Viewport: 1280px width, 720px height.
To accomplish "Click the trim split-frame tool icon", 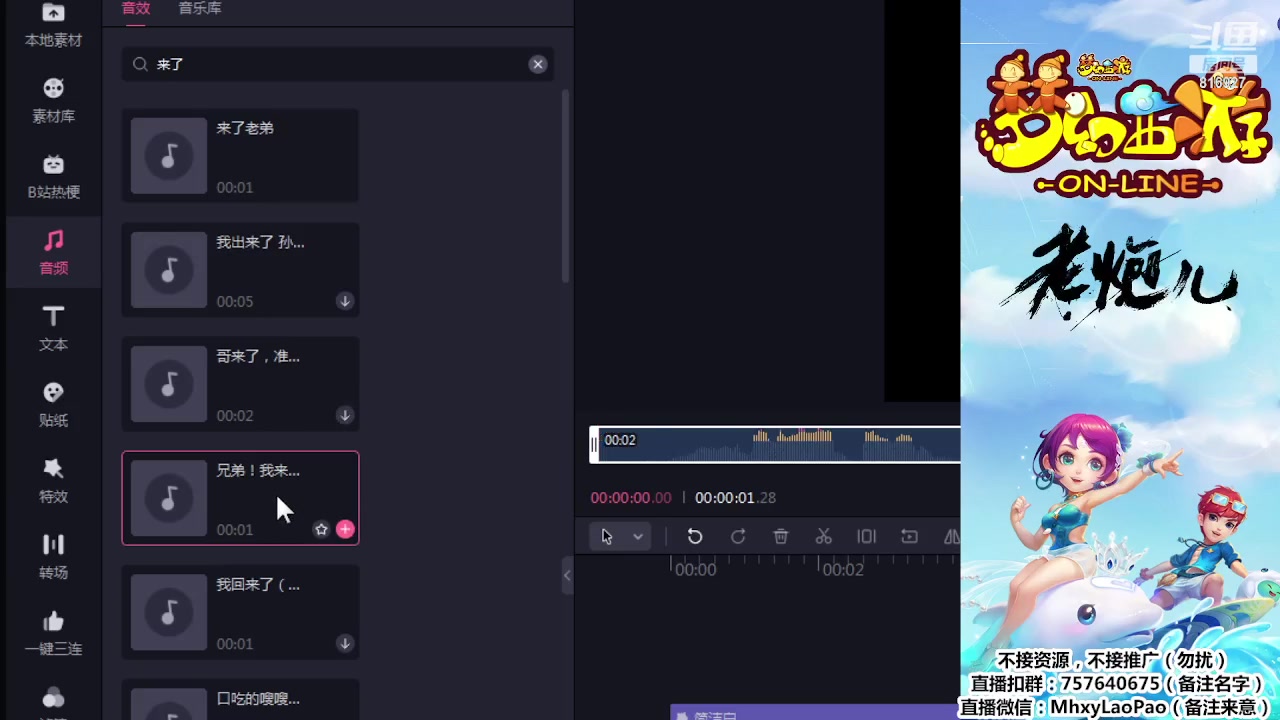I will pyautogui.click(x=867, y=537).
